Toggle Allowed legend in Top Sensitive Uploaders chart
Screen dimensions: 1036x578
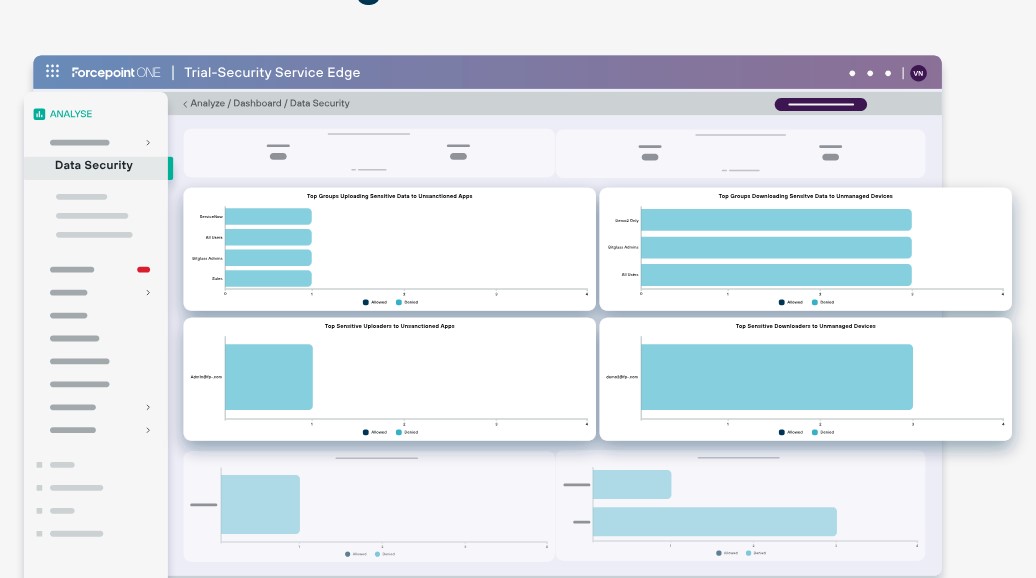click(x=375, y=433)
